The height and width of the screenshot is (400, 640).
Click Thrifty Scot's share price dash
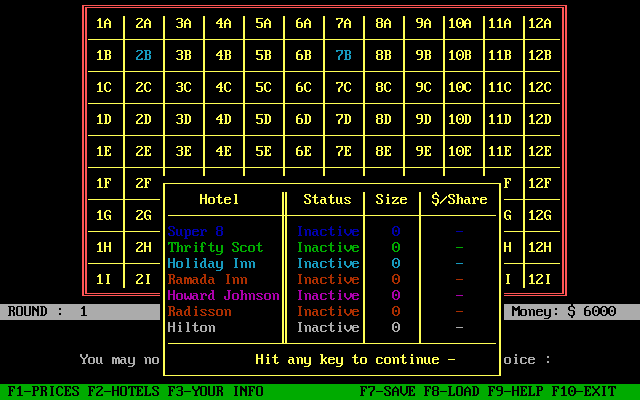(459, 247)
